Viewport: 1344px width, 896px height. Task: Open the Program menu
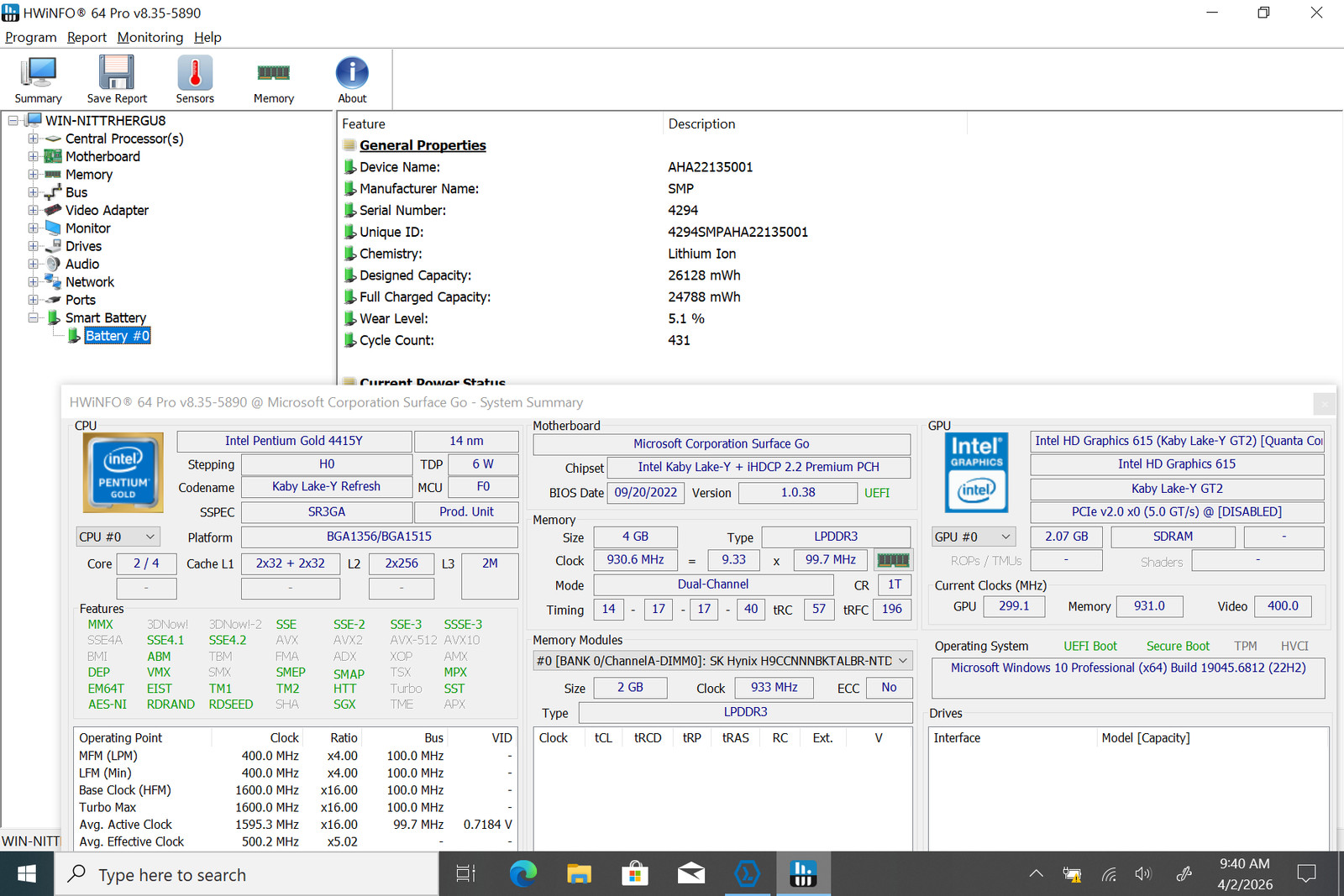31,37
